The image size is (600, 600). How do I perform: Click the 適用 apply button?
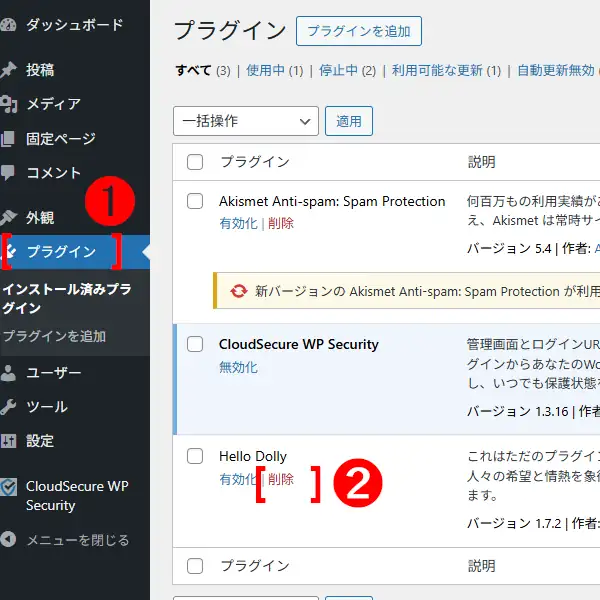[349, 121]
